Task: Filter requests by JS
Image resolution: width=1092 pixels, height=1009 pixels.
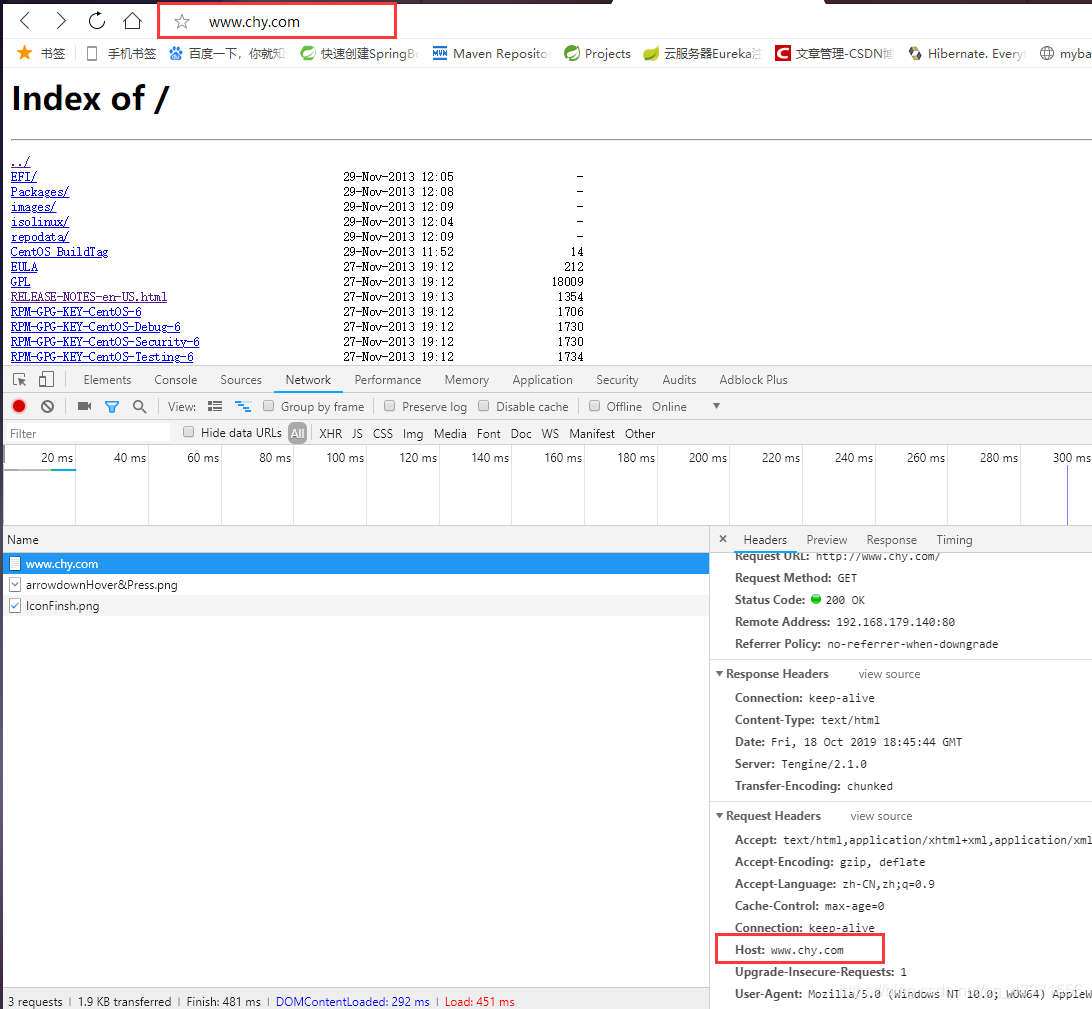Action: [357, 433]
